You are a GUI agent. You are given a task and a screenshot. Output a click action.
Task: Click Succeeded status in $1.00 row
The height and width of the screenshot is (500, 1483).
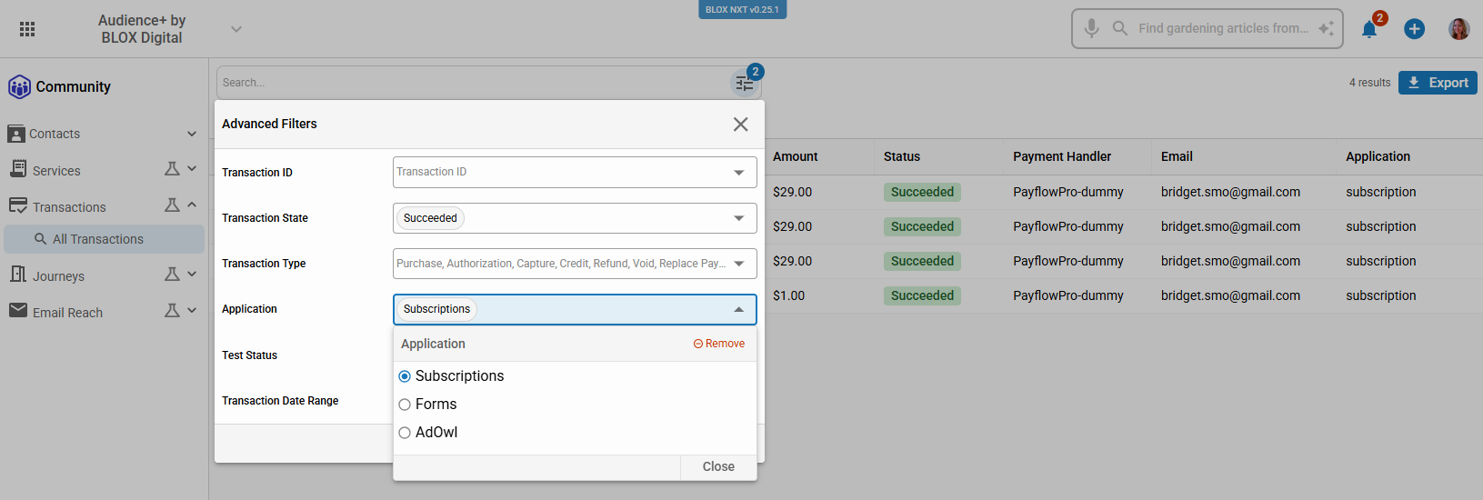pos(922,296)
